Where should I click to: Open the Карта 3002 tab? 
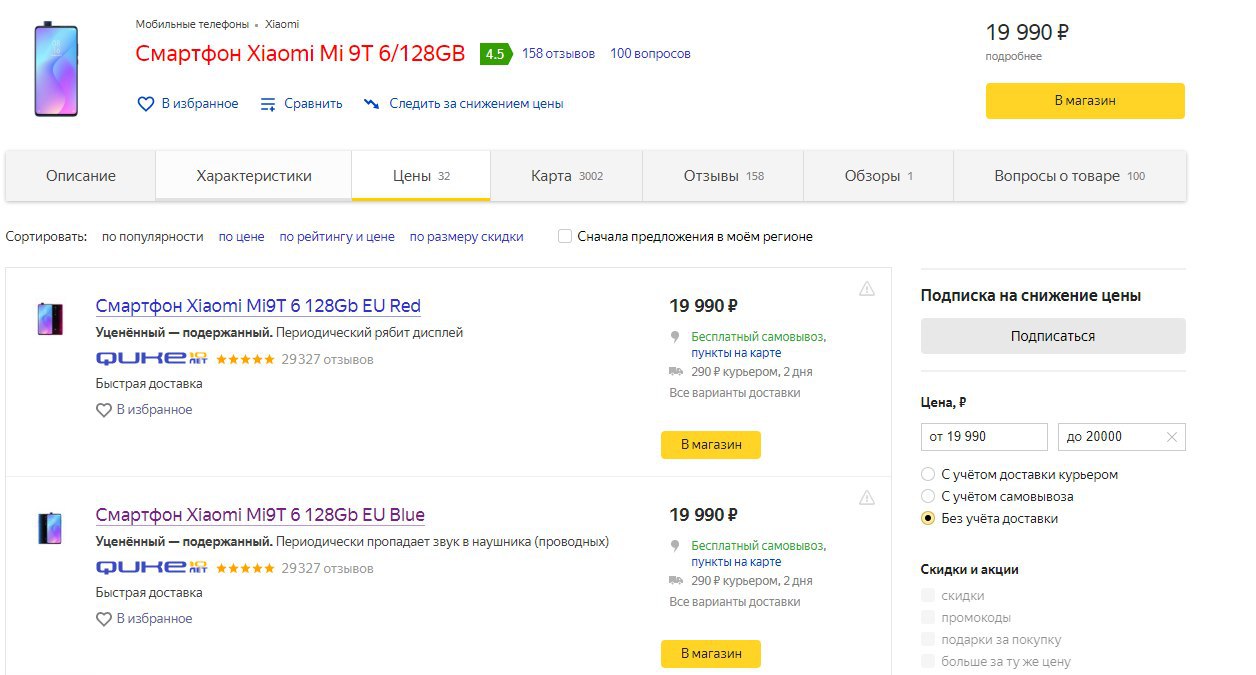coord(567,176)
